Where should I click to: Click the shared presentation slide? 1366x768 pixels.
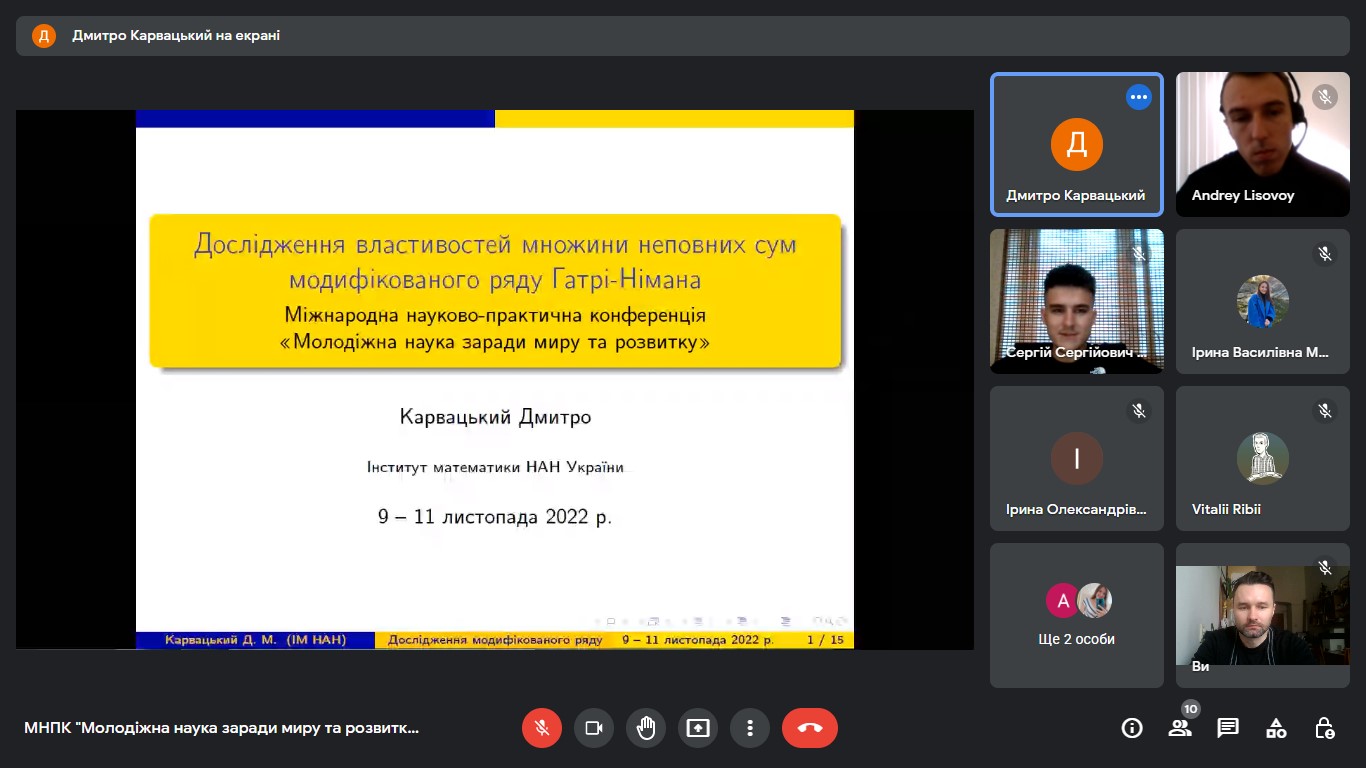tap(495, 379)
